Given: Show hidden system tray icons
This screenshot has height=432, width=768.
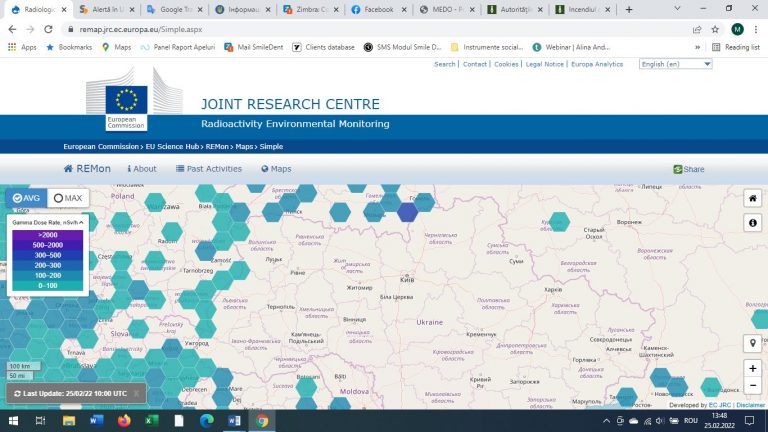Looking at the screenshot, I should (606, 421).
